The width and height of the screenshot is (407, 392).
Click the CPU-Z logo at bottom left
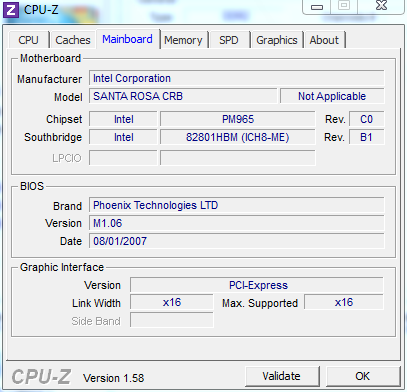[x=41, y=377]
